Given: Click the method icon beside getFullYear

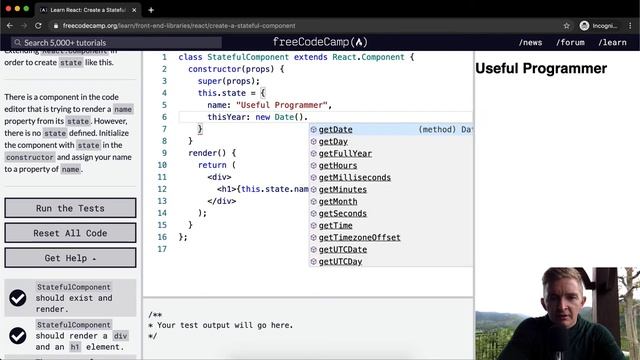Looking at the screenshot, I should point(313,153).
